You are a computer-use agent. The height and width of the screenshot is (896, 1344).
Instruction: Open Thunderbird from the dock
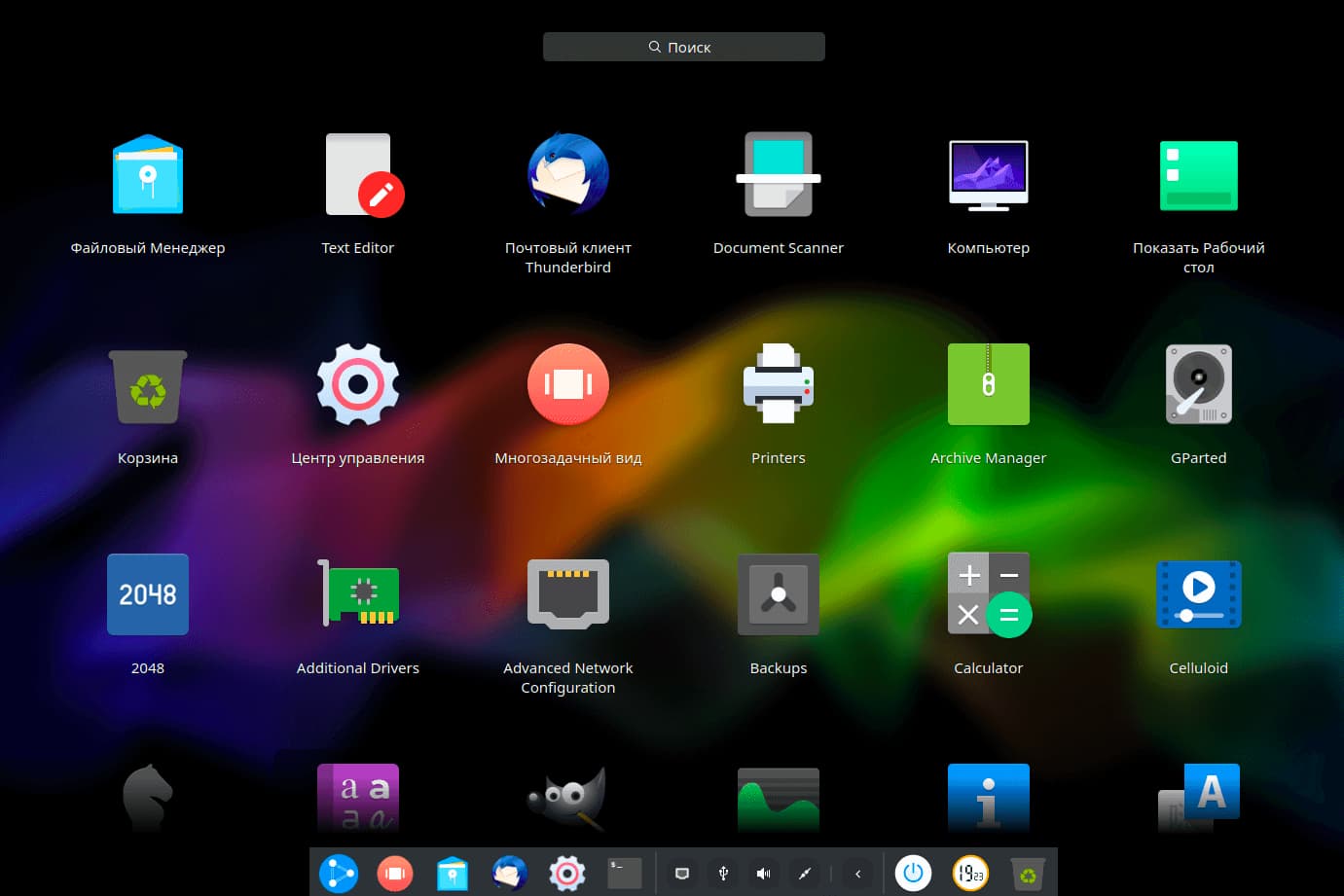coord(510,874)
